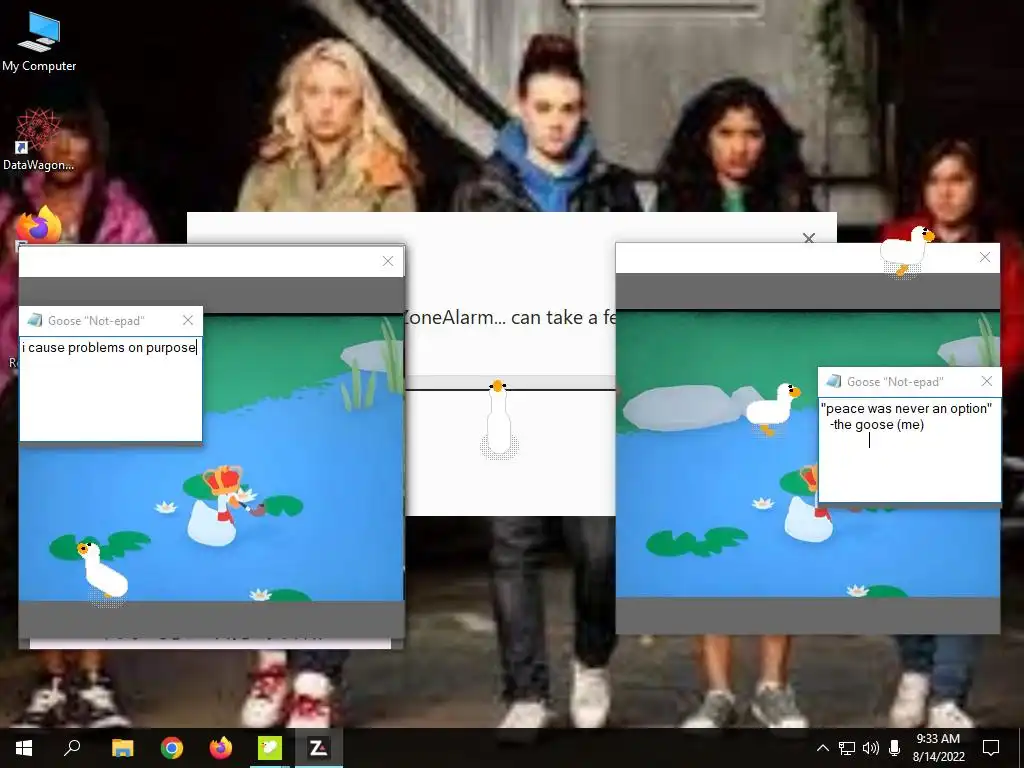
Task: Switch to the Desktop Goose taskbar app
Action: tap(269, 748)
